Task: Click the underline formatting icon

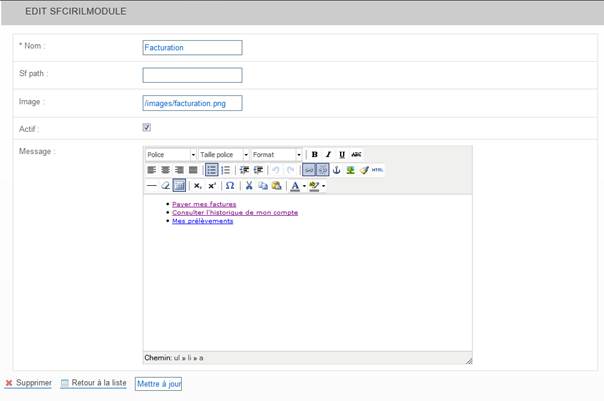Action: point(342,155)
